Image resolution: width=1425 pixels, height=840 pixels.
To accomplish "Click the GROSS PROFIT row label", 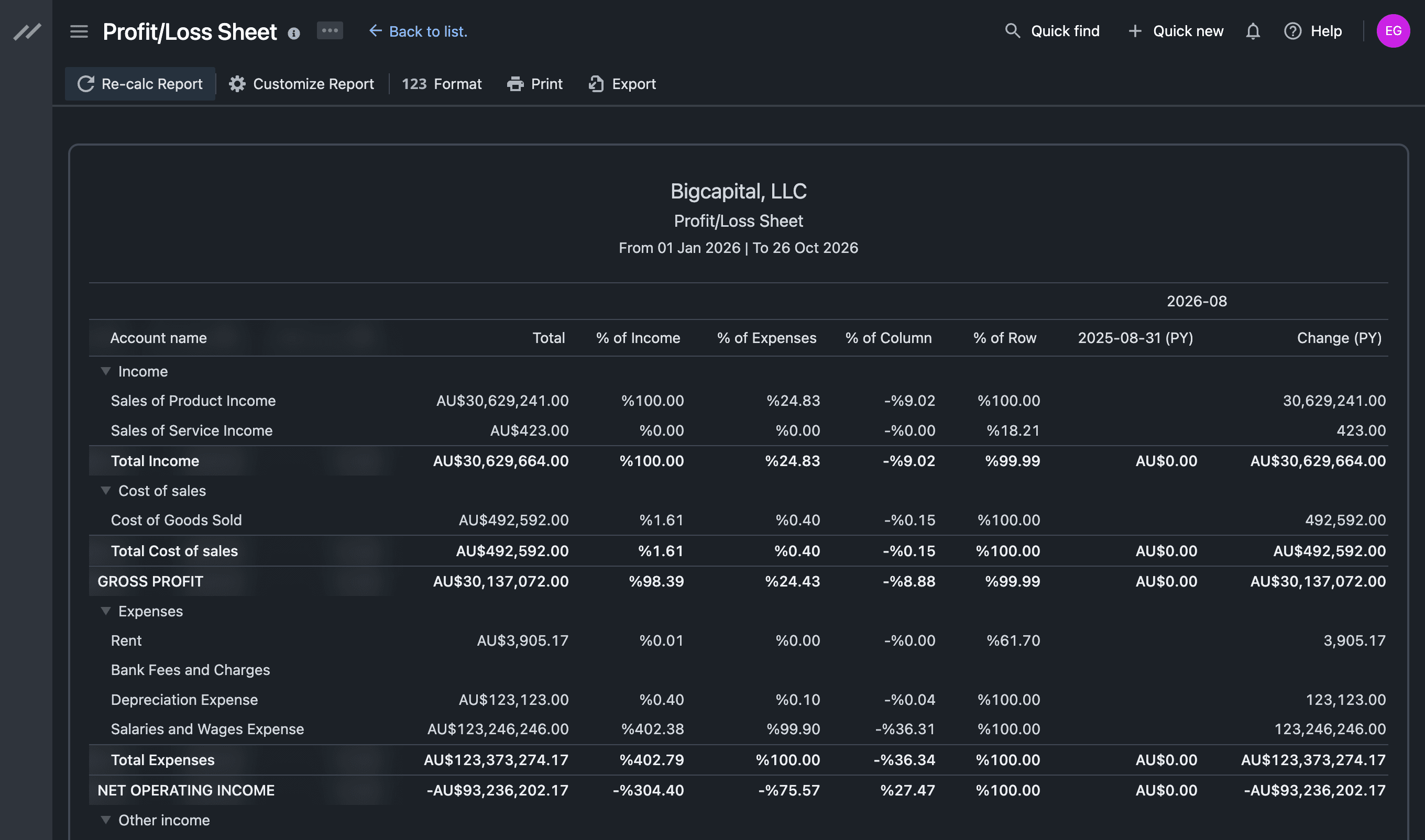I will tap(150, 581).
